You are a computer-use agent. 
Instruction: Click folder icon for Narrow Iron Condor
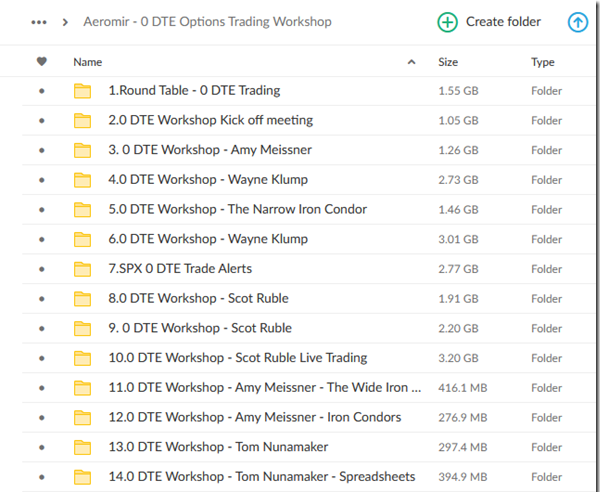point(82,210)
